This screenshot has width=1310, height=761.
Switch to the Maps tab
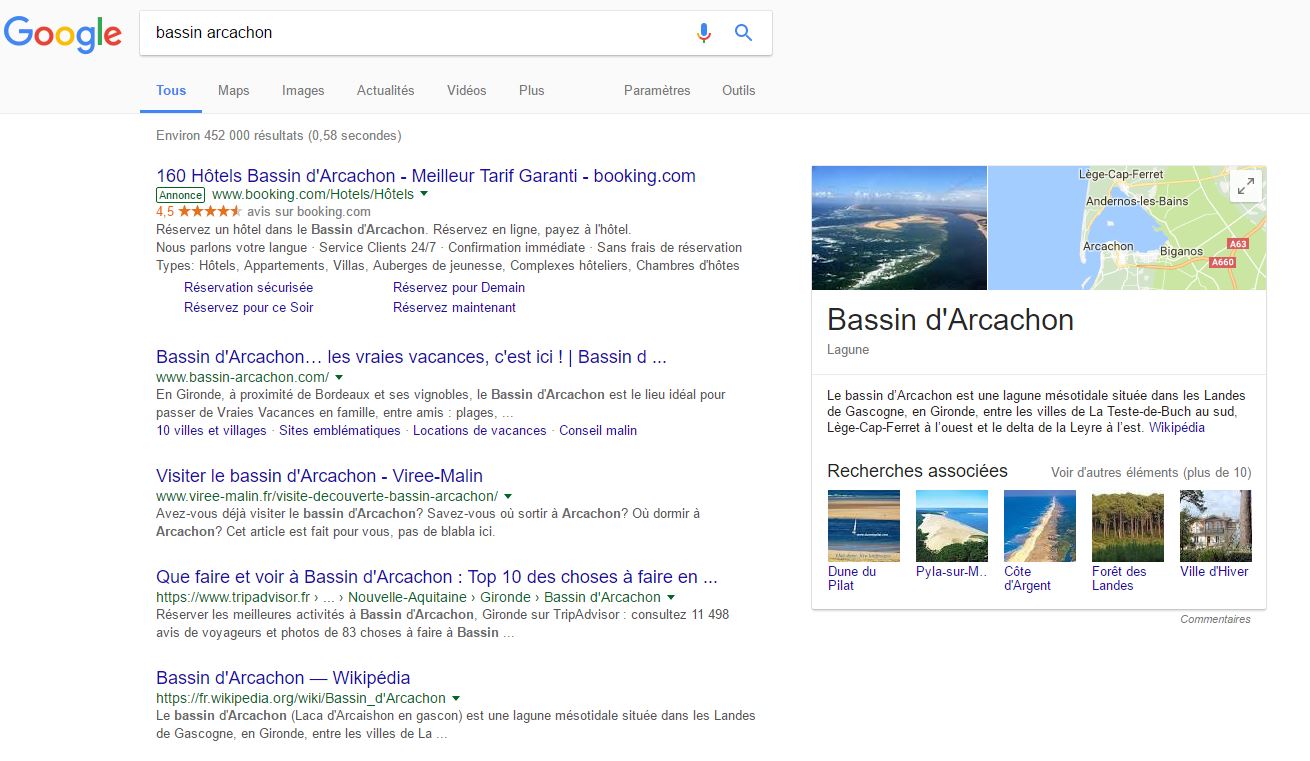(x=233, y=90)
